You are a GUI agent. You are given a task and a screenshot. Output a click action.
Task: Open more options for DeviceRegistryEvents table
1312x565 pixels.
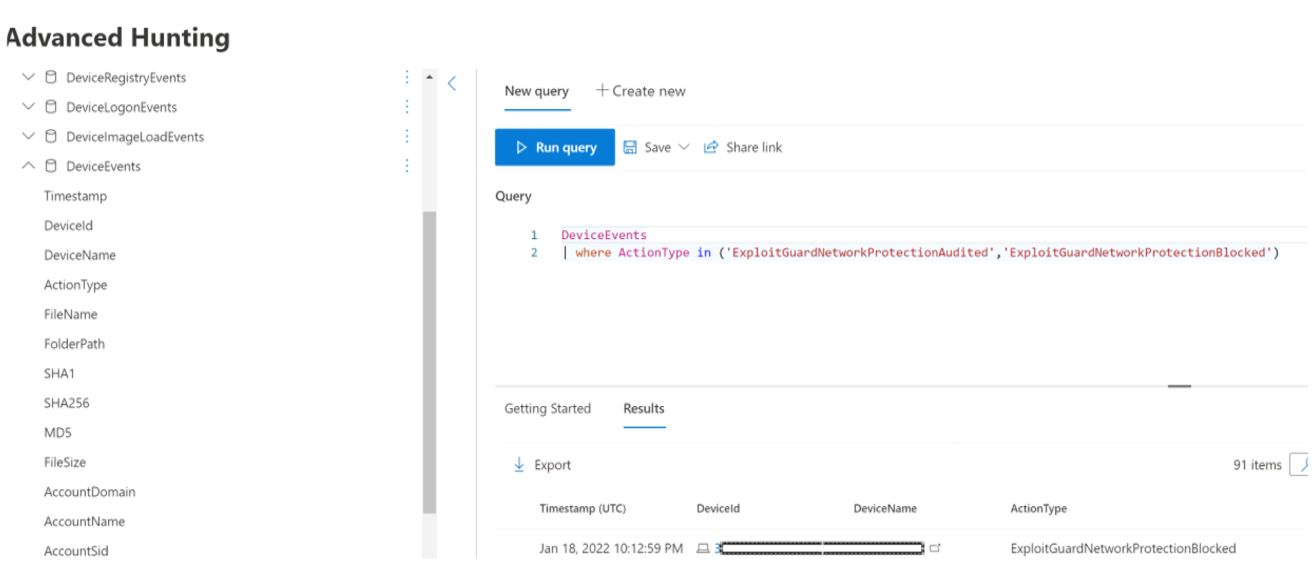click(407, 77)
